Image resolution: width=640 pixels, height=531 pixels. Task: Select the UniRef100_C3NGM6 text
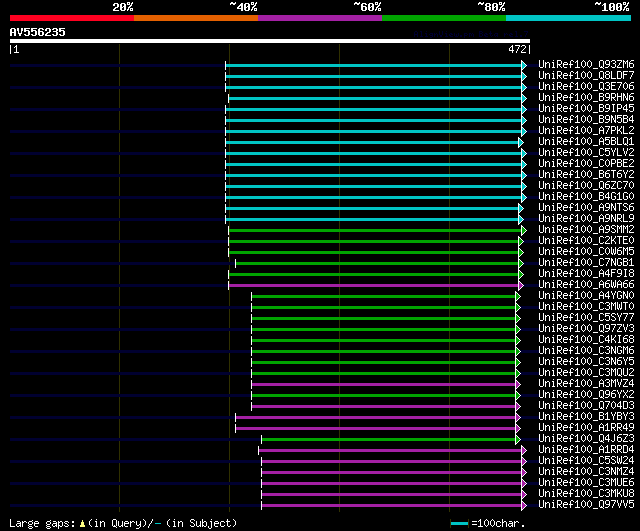point(586,351)
